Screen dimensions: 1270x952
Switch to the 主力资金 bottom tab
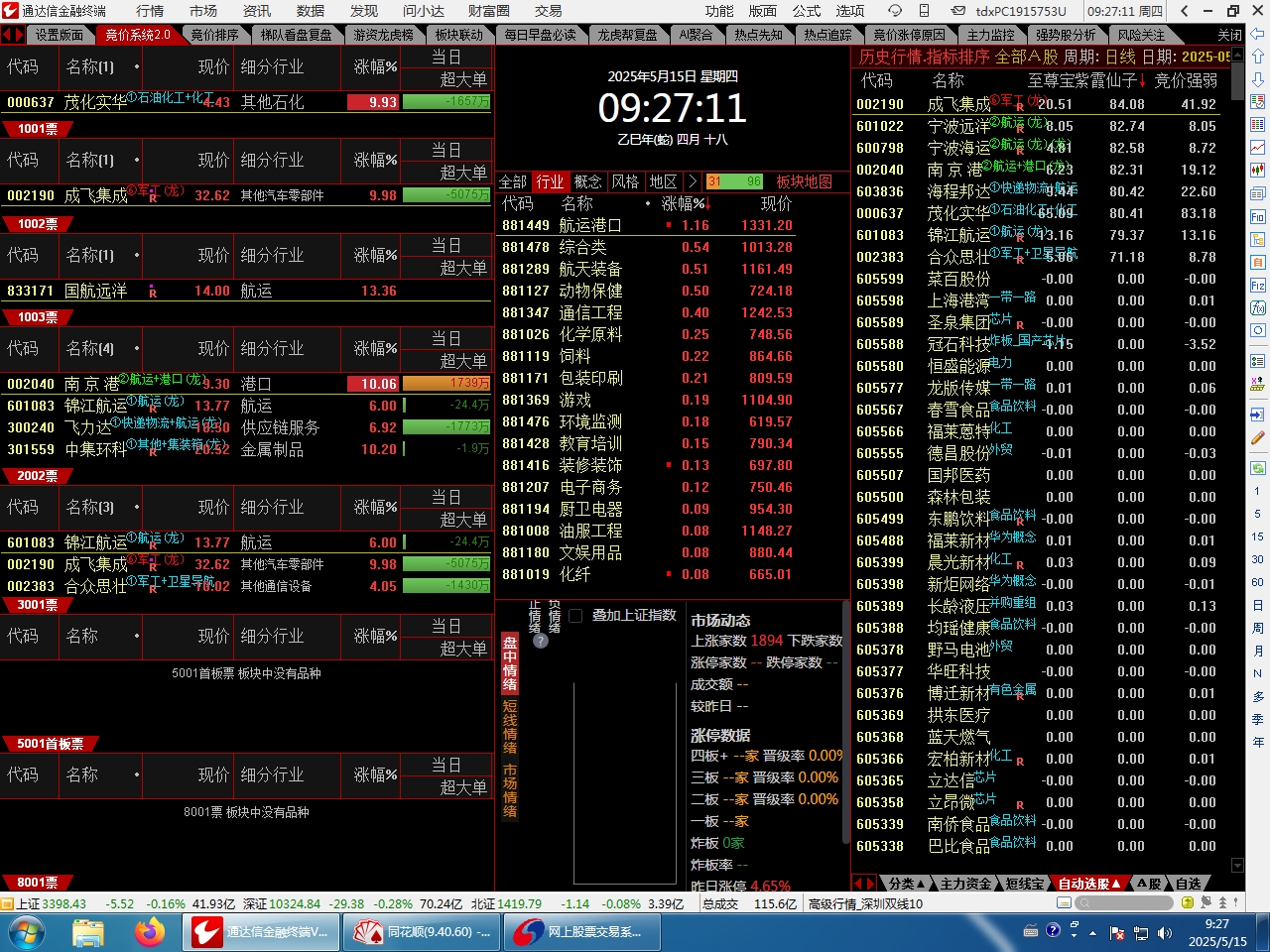[965, 883]
